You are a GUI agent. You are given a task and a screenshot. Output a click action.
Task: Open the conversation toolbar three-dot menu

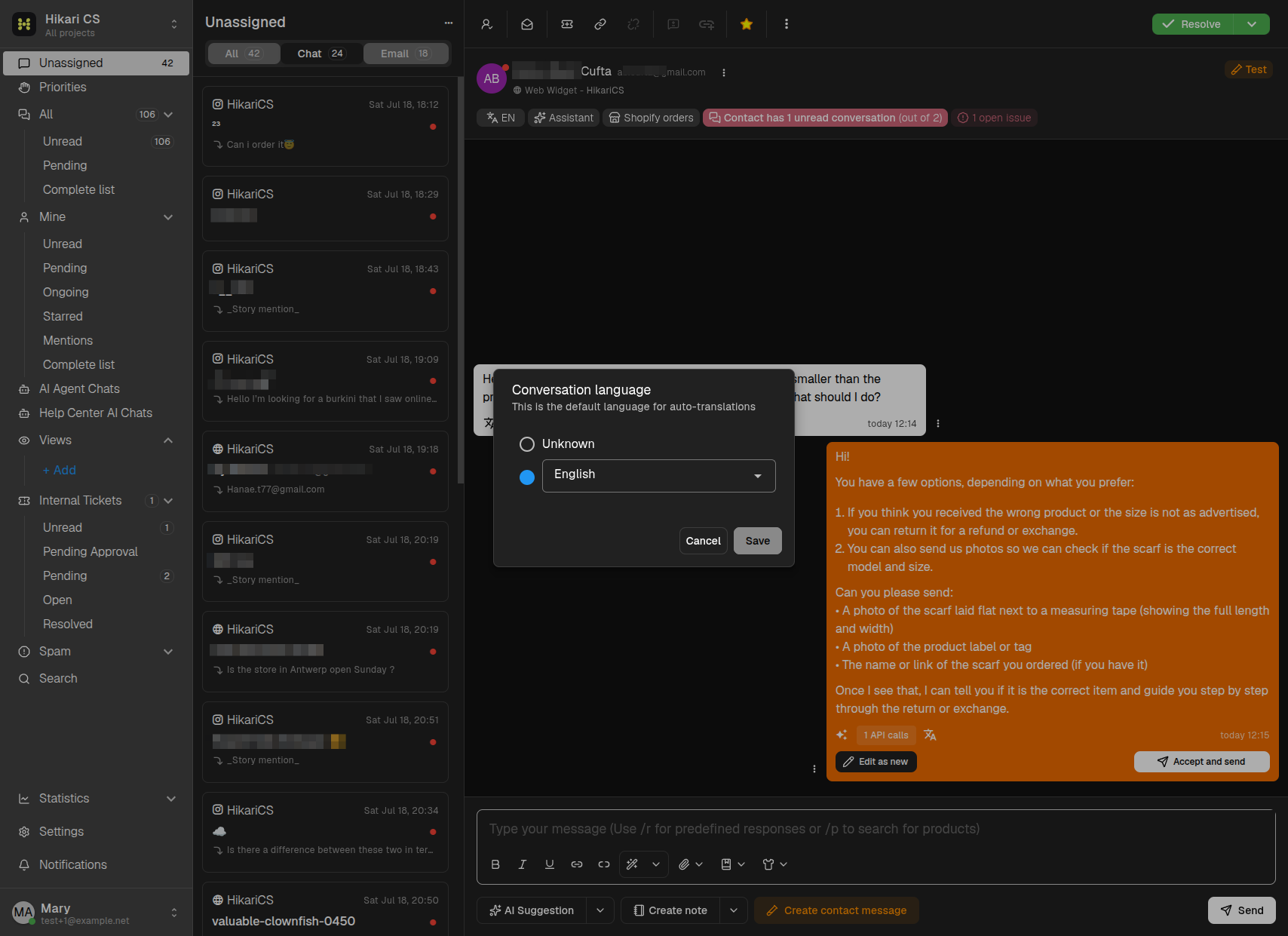[x=787, y=24]
